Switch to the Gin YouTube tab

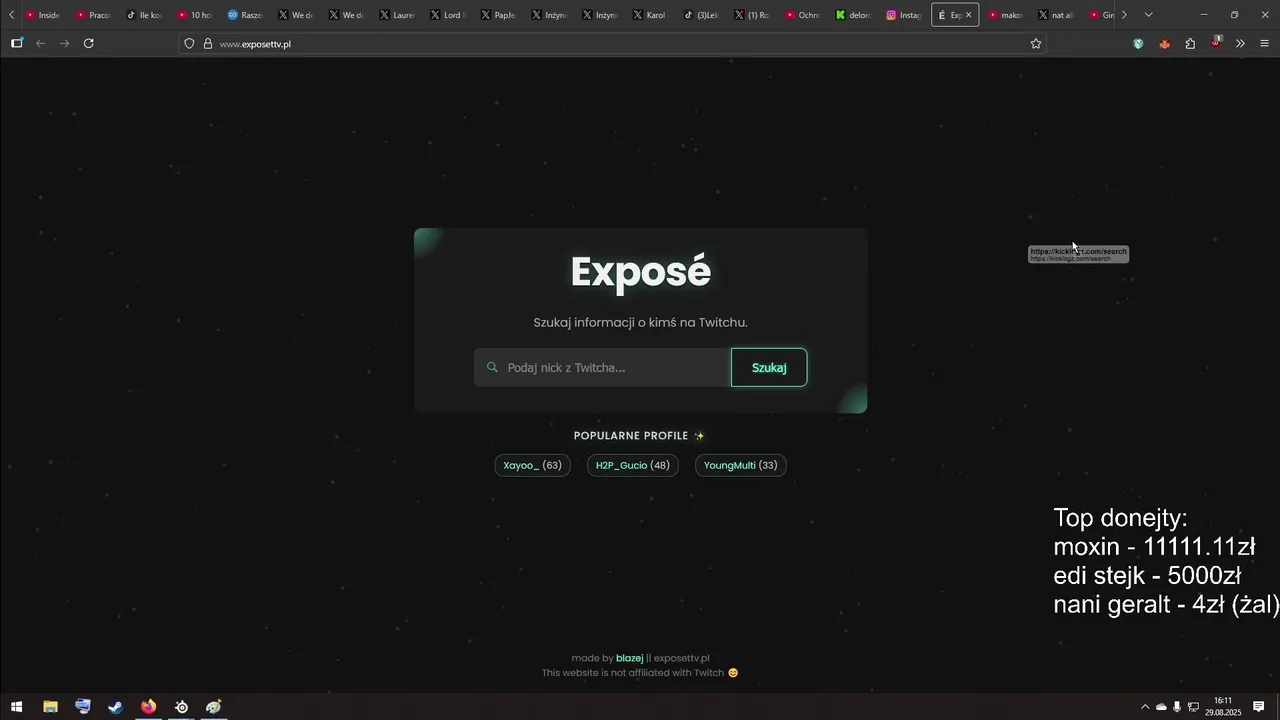pos(1102,15)
